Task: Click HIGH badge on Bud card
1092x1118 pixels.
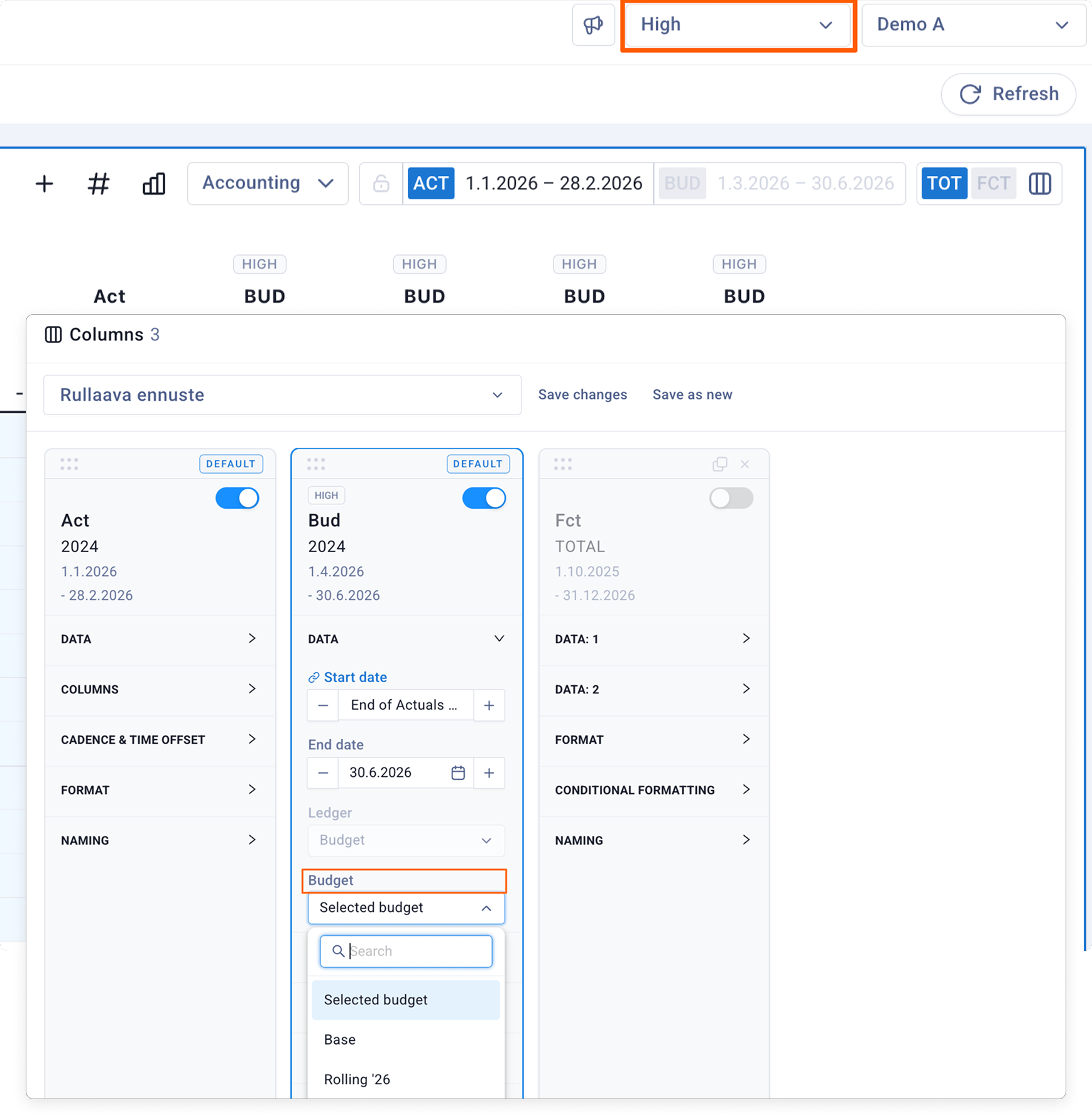Action: (326, 496)
